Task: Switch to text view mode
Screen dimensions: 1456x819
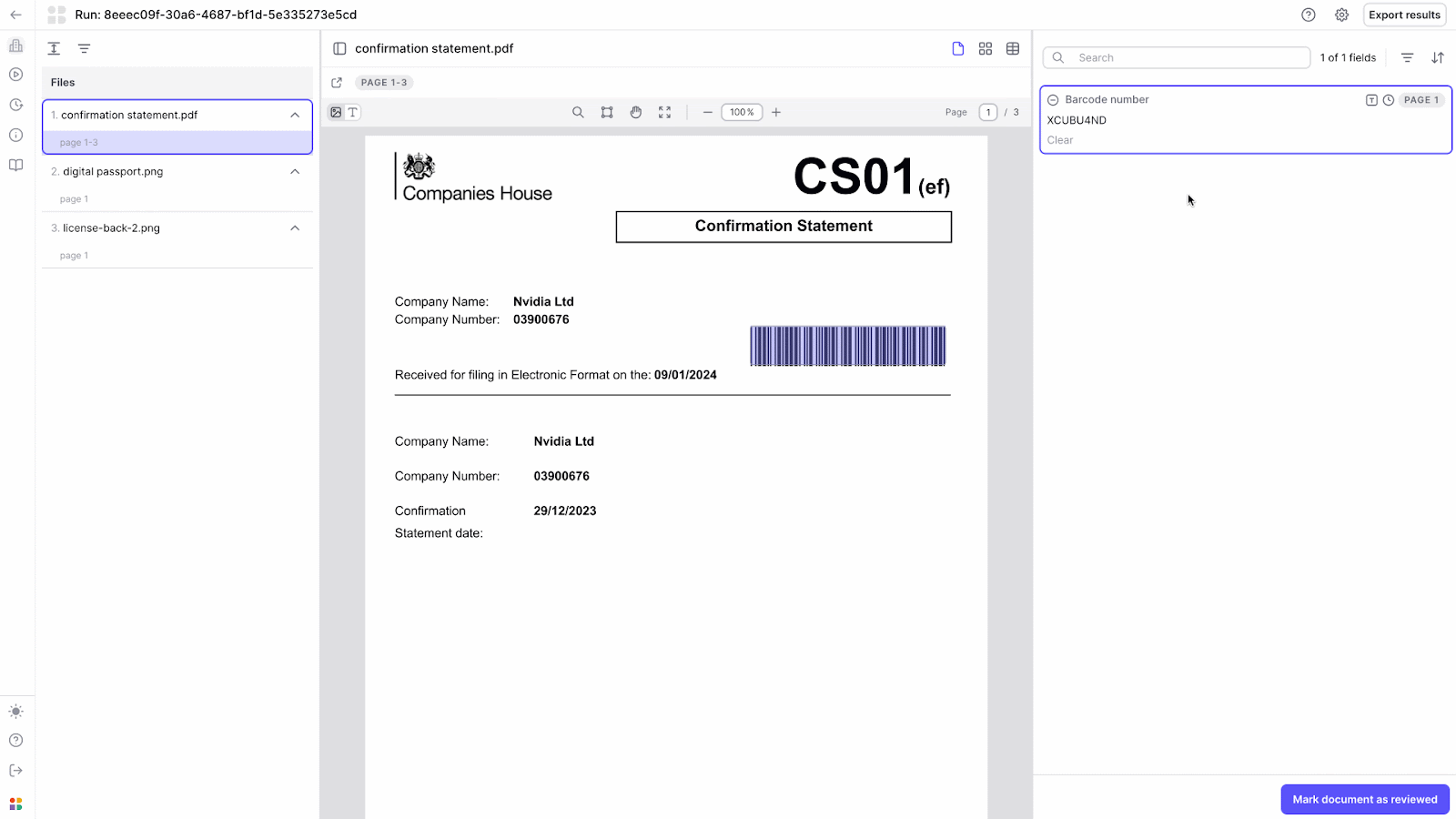Action: point(353,112)
